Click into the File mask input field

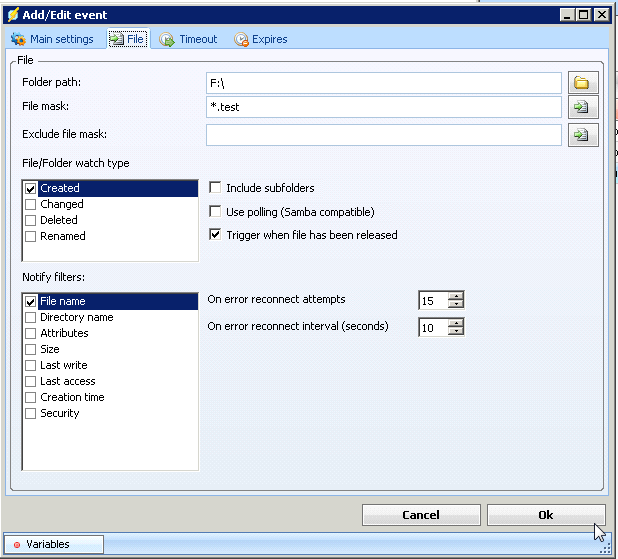click(x=383, y=108)
